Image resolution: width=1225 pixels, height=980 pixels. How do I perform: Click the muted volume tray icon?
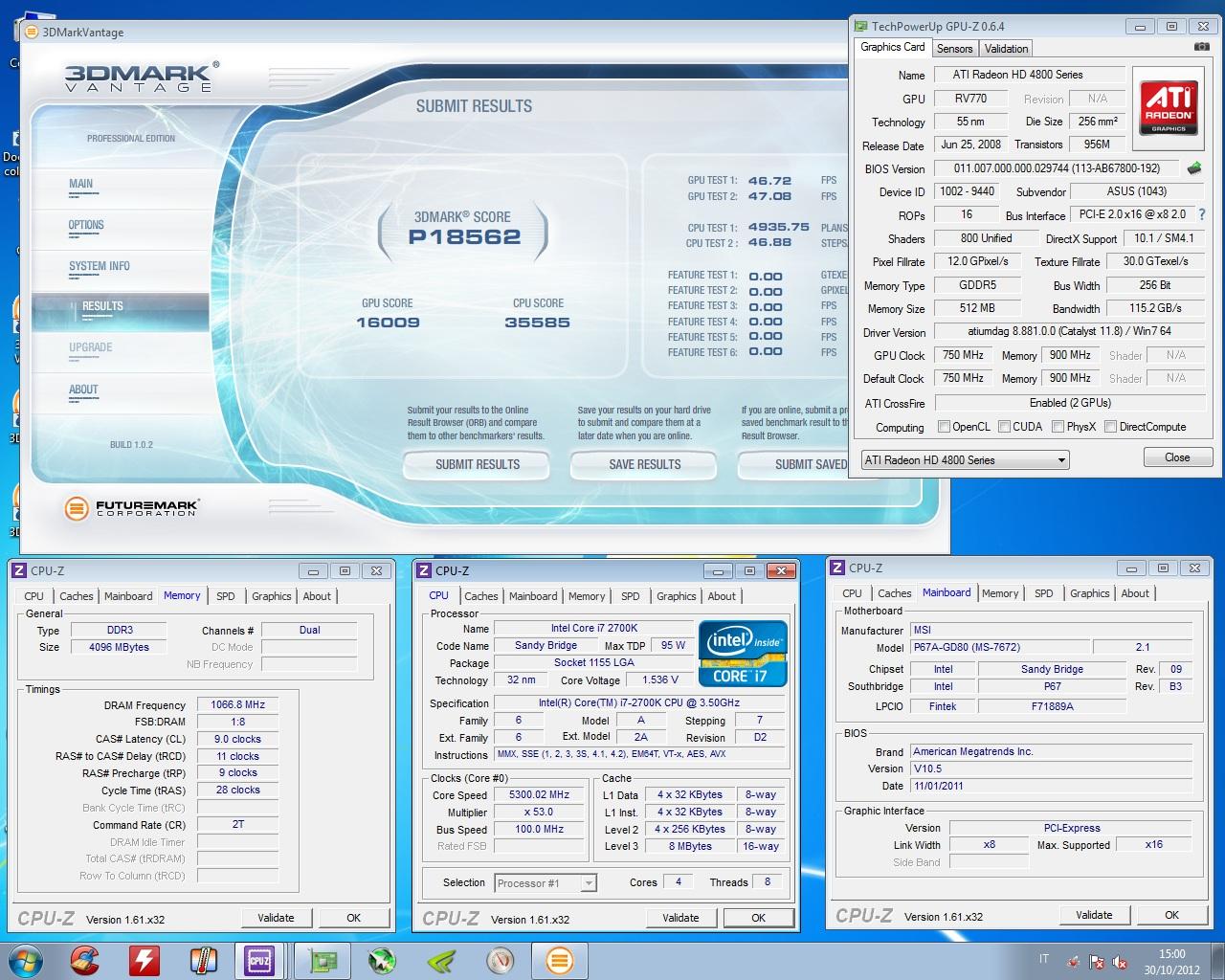tap(1120, 961)
